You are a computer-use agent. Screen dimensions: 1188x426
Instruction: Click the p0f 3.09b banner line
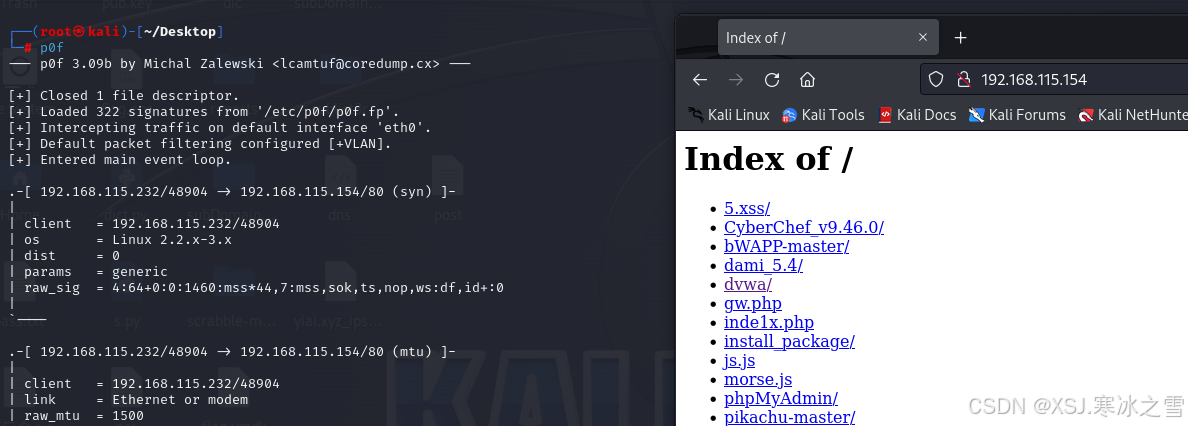(x=240, y=64)
